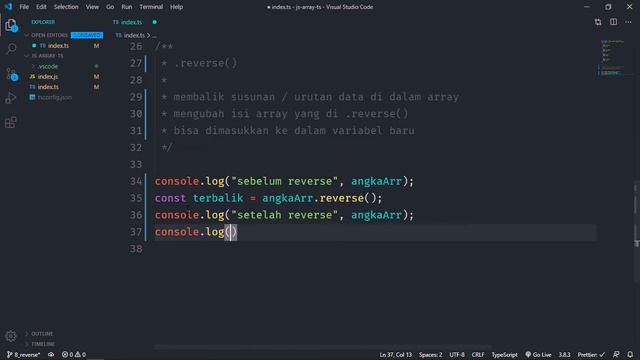Open the Help menu
640x360 pixels.
click(x=176, y=7)
